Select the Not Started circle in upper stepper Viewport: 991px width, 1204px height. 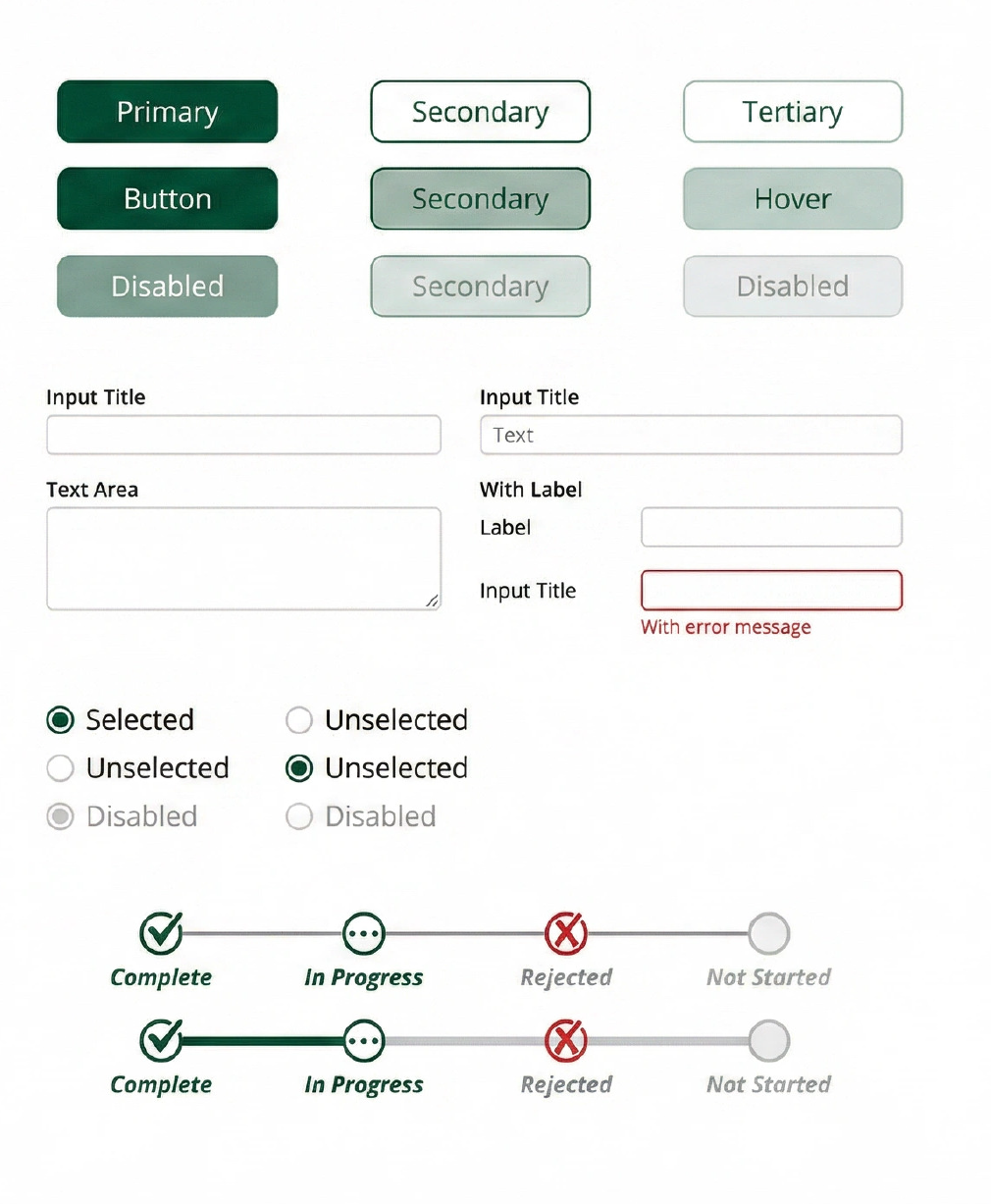769,934
